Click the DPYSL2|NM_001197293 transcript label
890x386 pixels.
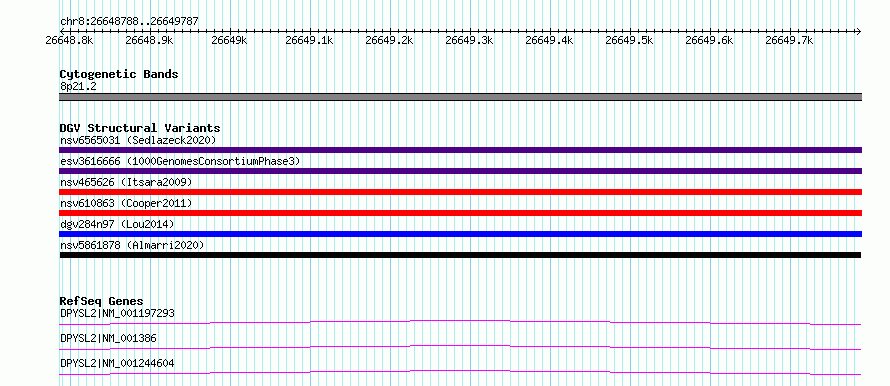pos(117,313)
